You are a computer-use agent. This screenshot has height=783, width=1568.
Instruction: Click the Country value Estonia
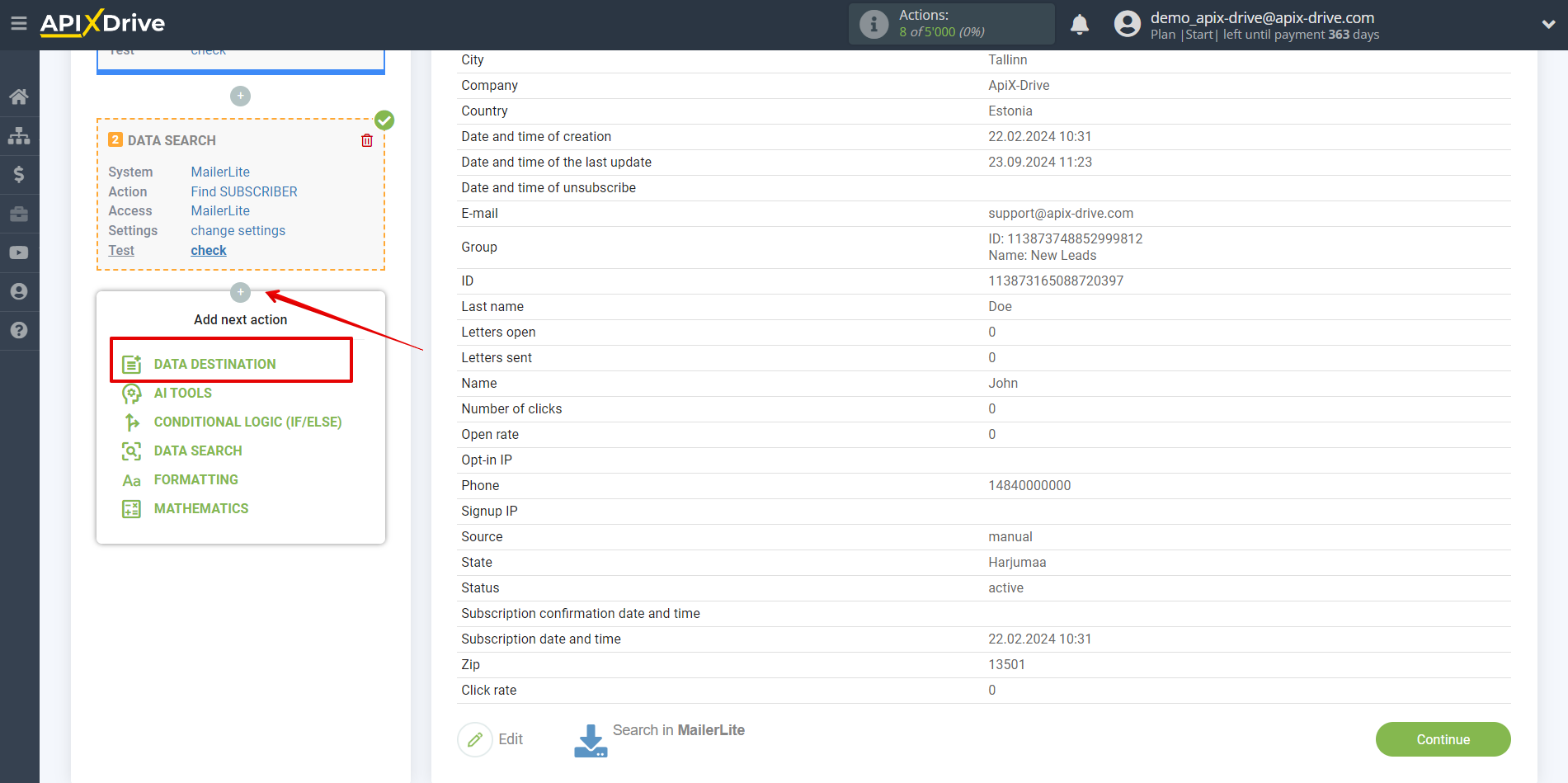[x=1010, y=111]
